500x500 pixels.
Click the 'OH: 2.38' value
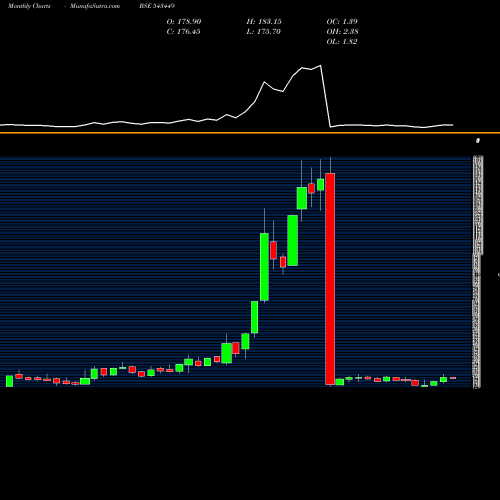click(342, 31)
